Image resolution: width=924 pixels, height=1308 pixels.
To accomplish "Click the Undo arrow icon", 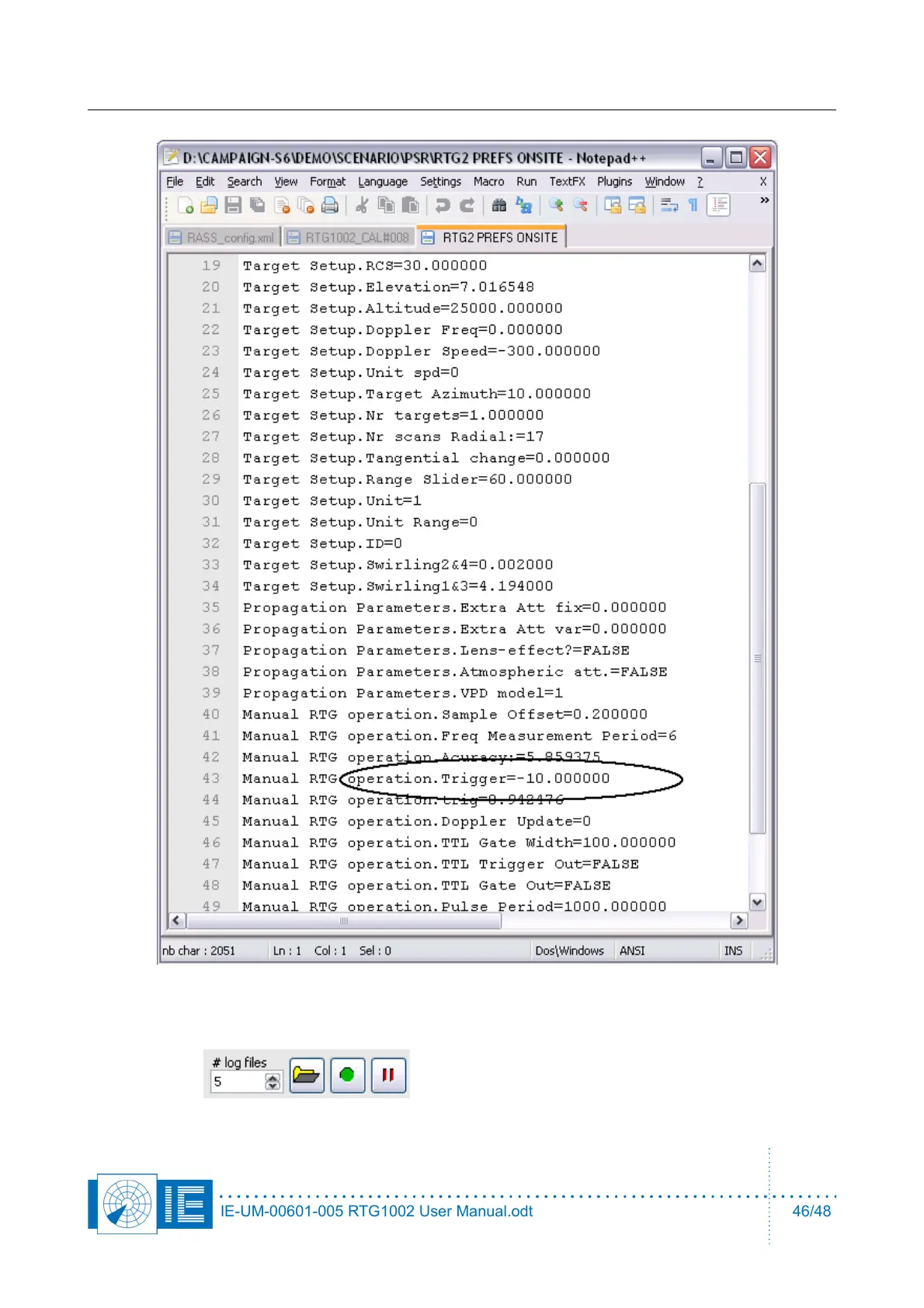I will coord(442,205).
